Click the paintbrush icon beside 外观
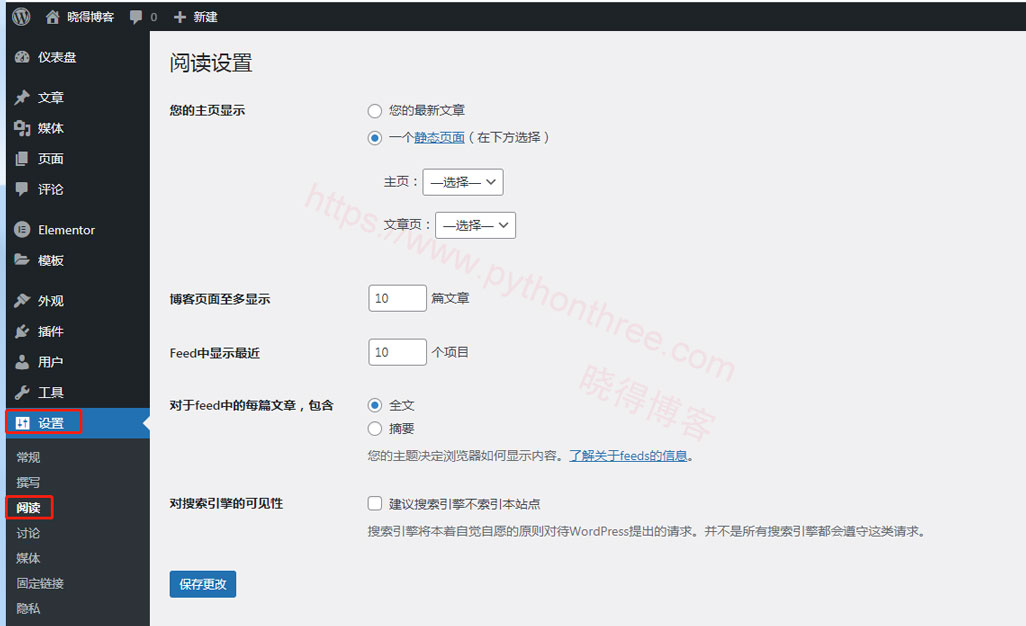The height and width of the screenshot is (626, 1026). click(22, 300)
